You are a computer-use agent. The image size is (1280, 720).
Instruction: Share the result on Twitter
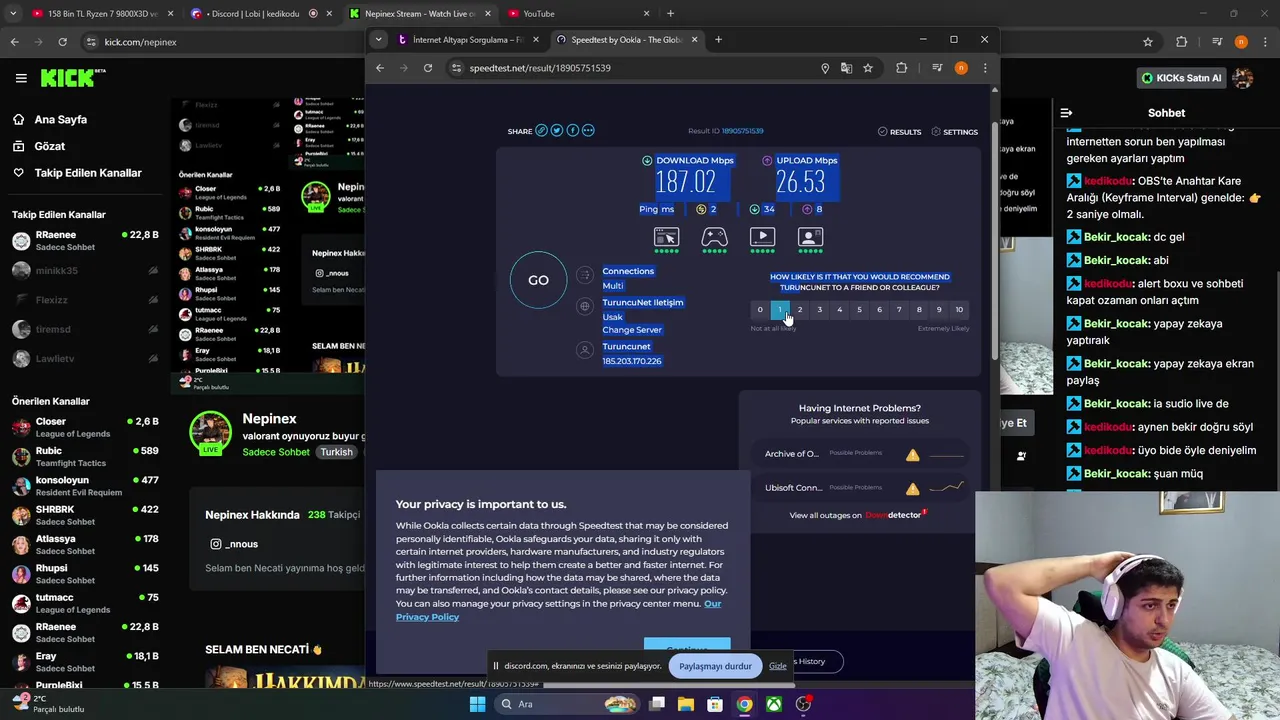(557, 130)
